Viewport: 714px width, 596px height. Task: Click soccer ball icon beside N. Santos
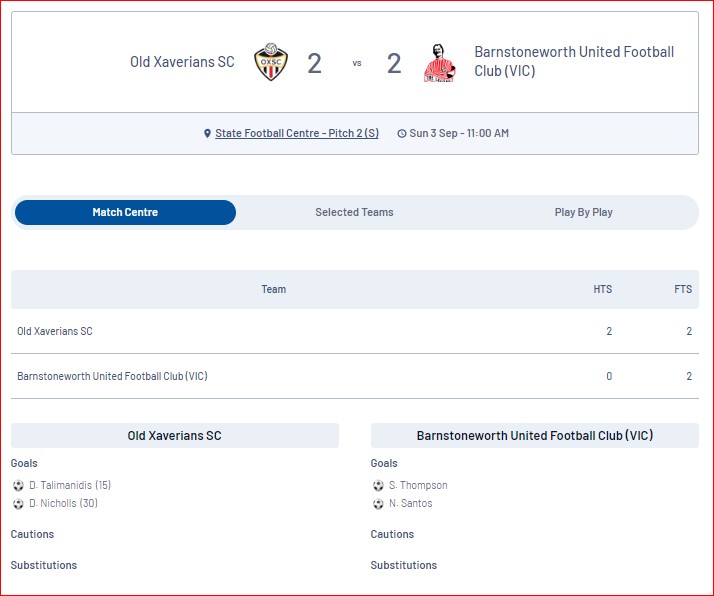pyautogui.click(x=378, y=504)
